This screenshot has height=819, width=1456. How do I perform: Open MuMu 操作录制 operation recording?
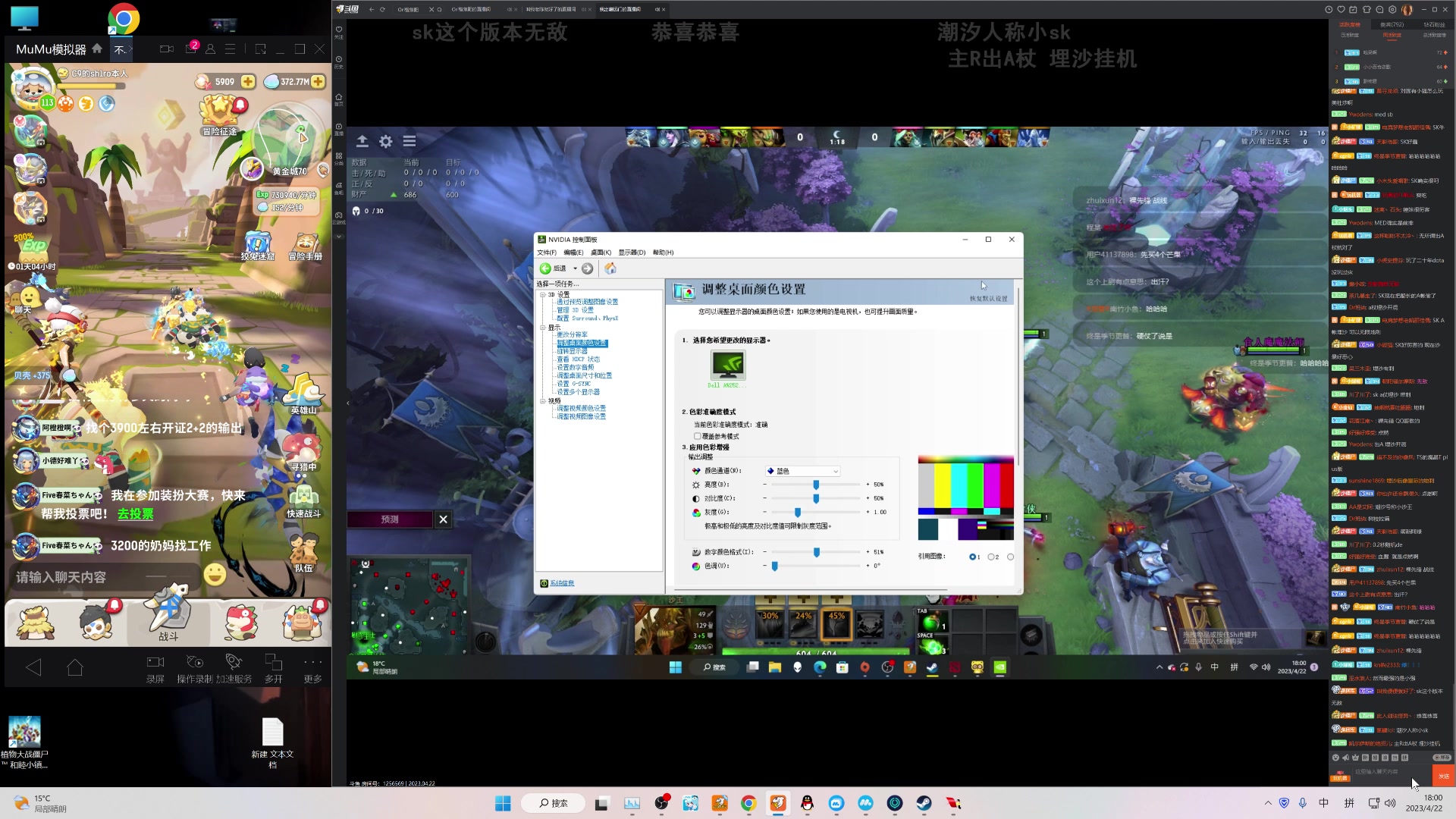pos(195,669)
